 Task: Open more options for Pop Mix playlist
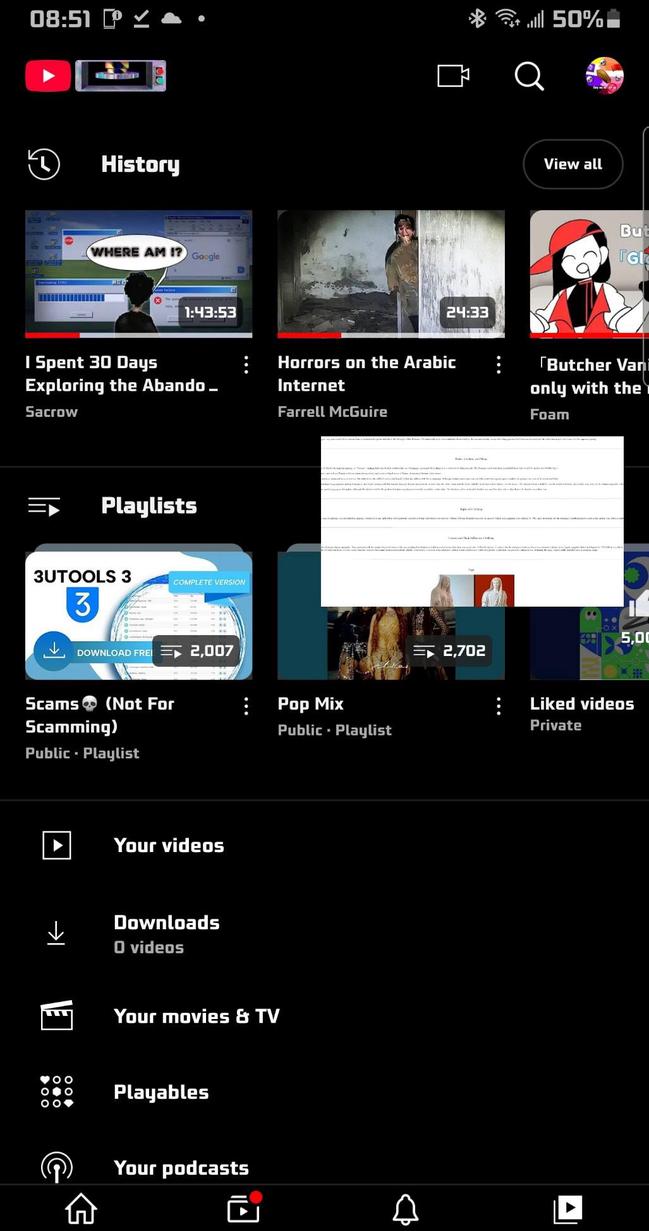tap(498, 706)
